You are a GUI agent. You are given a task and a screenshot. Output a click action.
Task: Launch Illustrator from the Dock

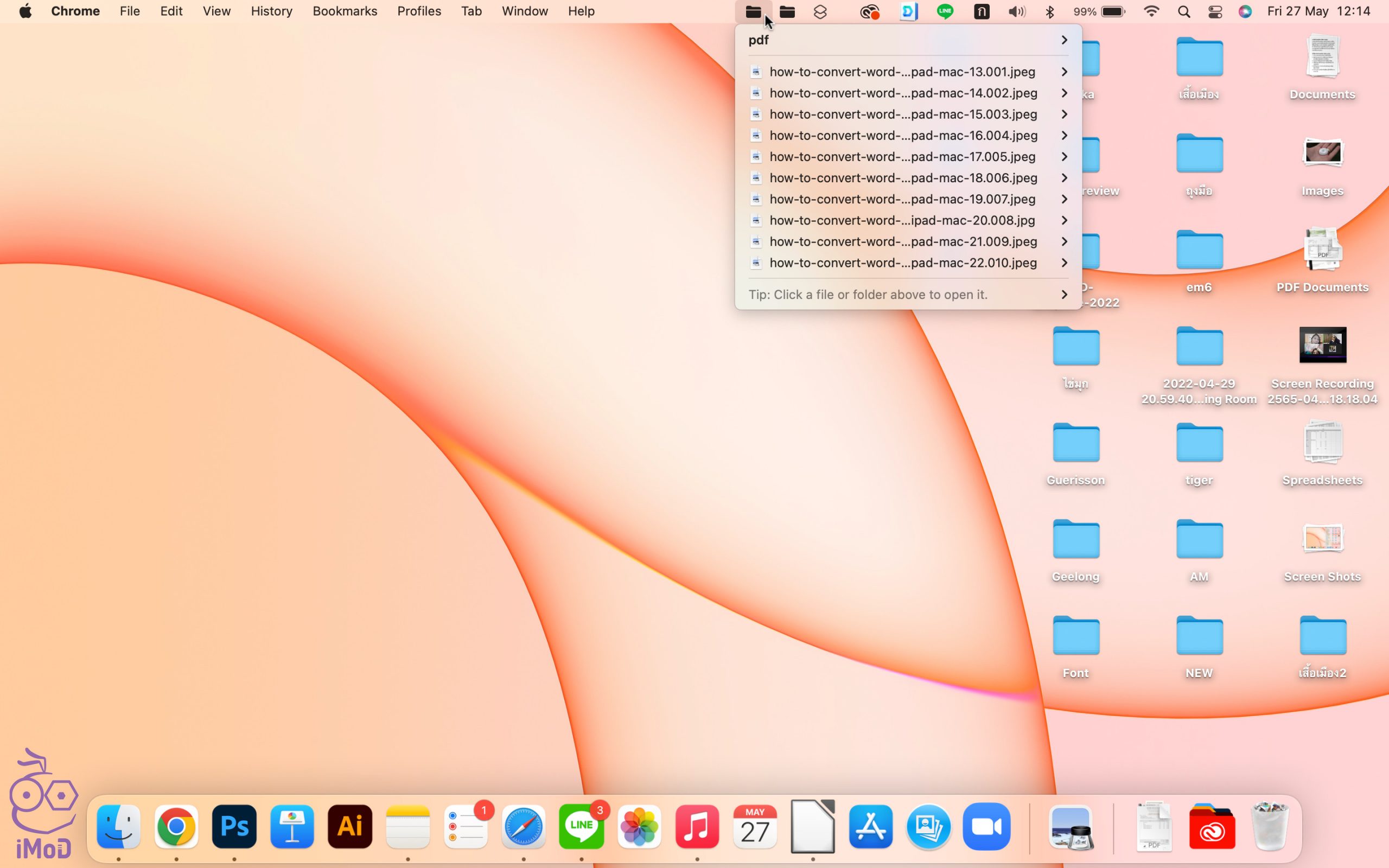[x=349, y=827]
